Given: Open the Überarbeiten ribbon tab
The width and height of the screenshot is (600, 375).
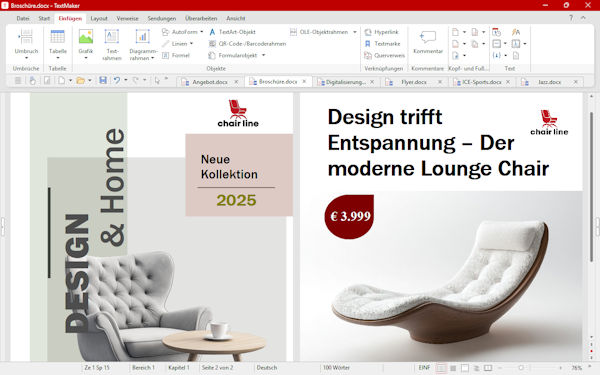Looking at the screenshot, I should (201, 18).
